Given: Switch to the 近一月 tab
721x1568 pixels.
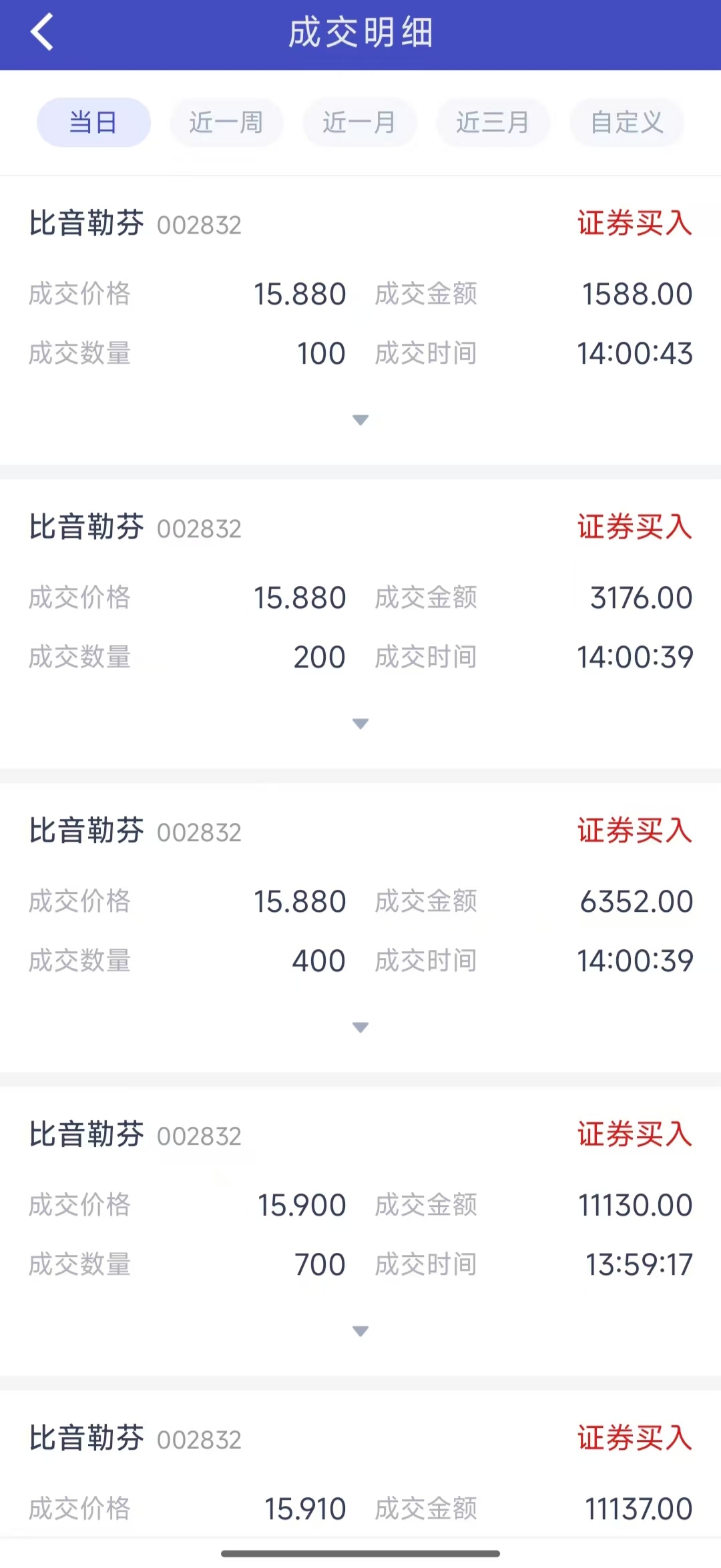Looking at the screenshot, I should (360, 123).
